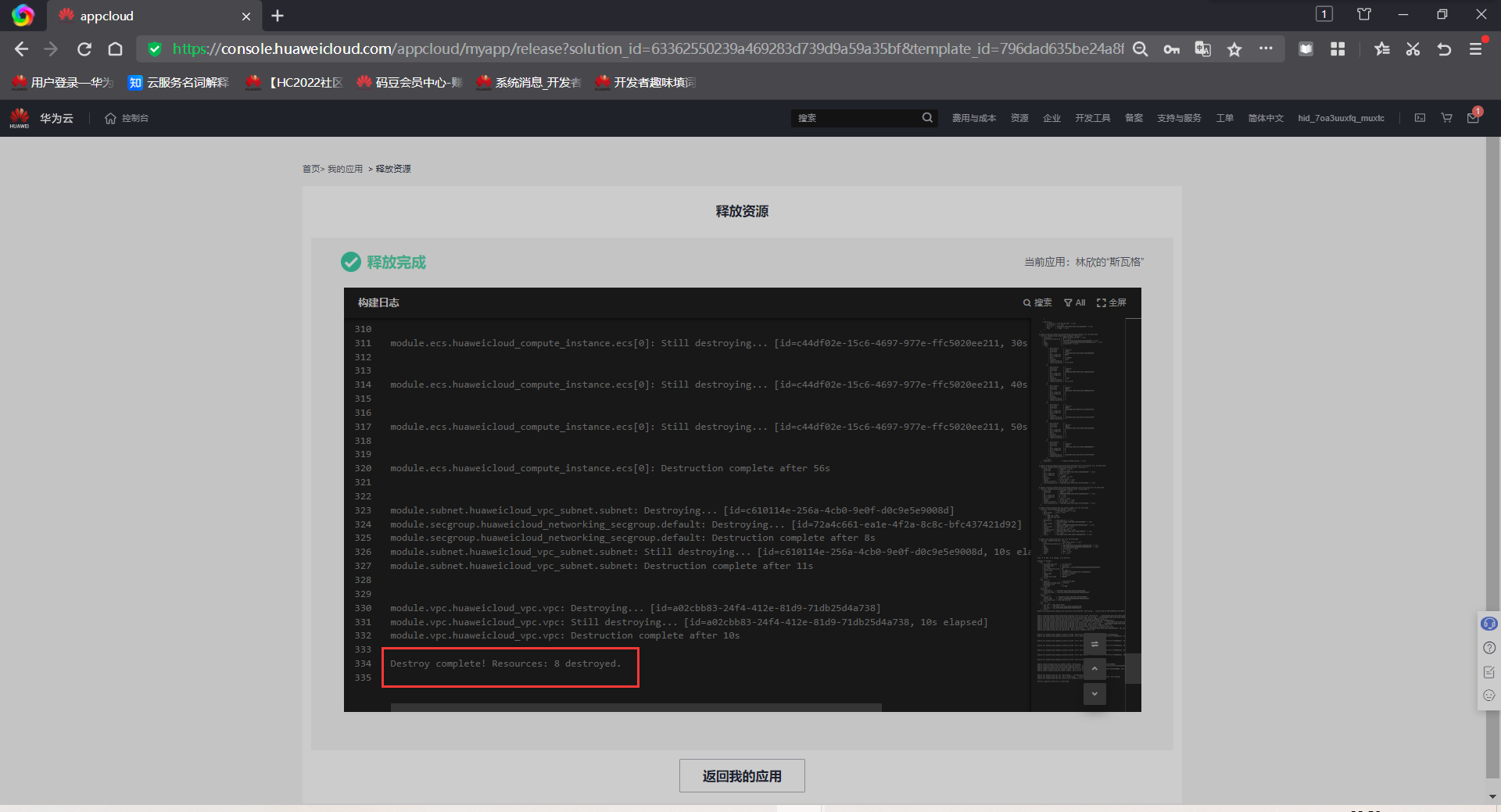Open the 资源 menu
Screen dimensions: 1501x812
(1019, 118)
